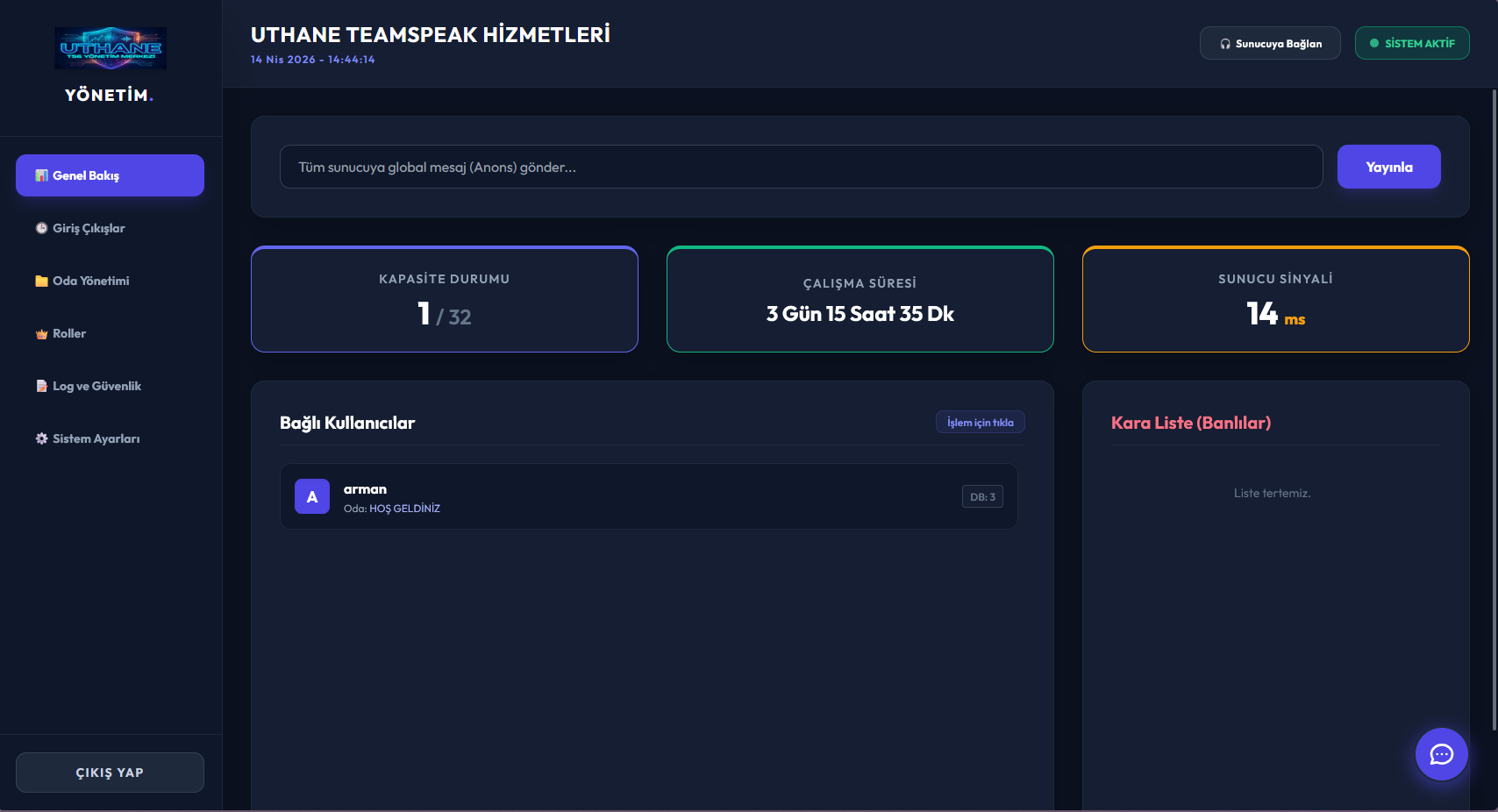Focus the global message input field
The image size is (1498, 812).
point(801,167)
